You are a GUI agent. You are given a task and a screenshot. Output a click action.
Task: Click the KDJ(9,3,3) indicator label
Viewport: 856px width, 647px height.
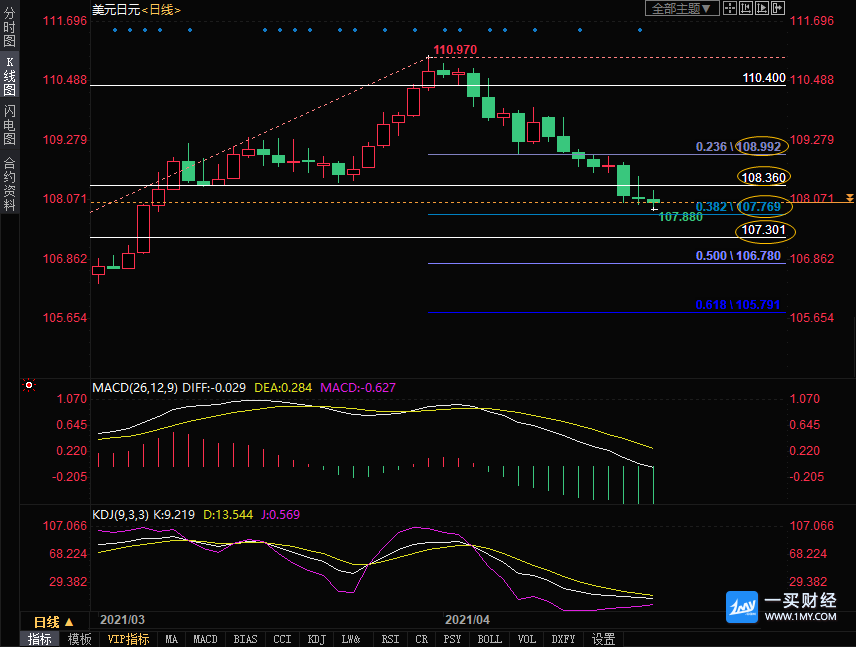coord(121,514)
